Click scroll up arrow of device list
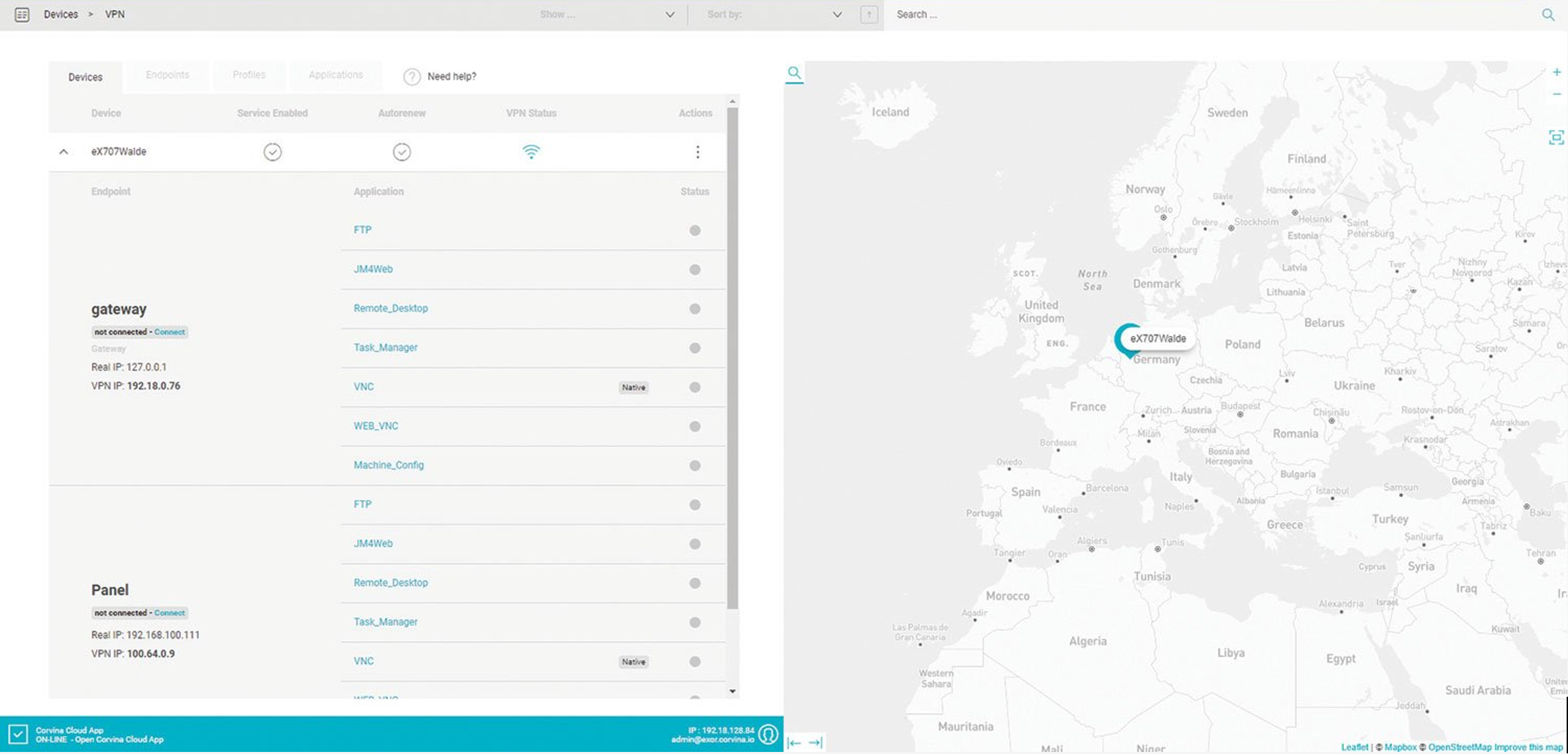The width and height of the screenshot is (1568, 754). point(733,102)
